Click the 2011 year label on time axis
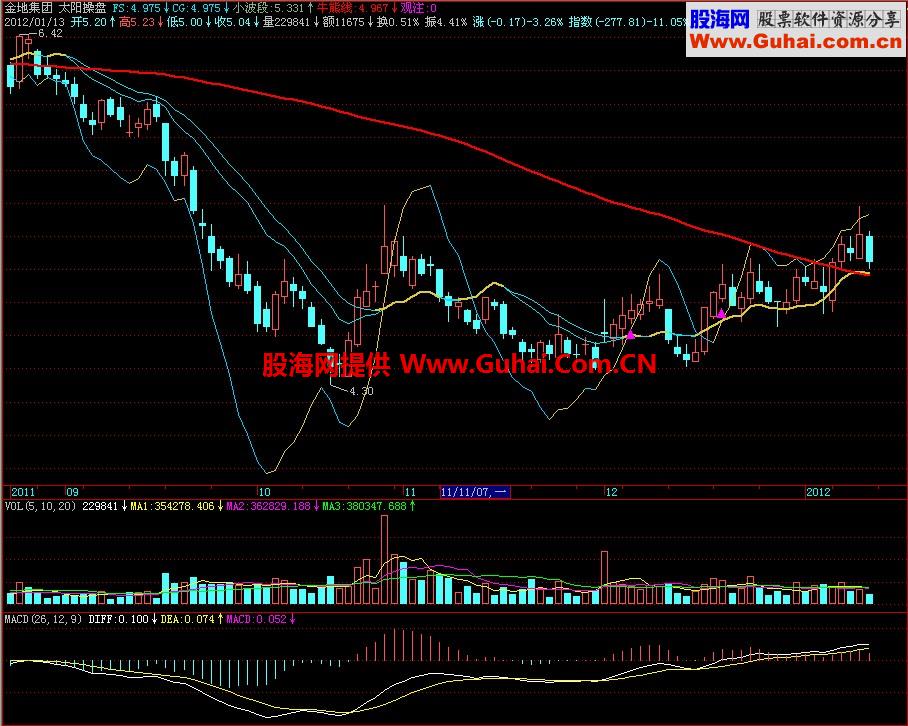Viewport: 908px width, 726px height. click(23, 492)
